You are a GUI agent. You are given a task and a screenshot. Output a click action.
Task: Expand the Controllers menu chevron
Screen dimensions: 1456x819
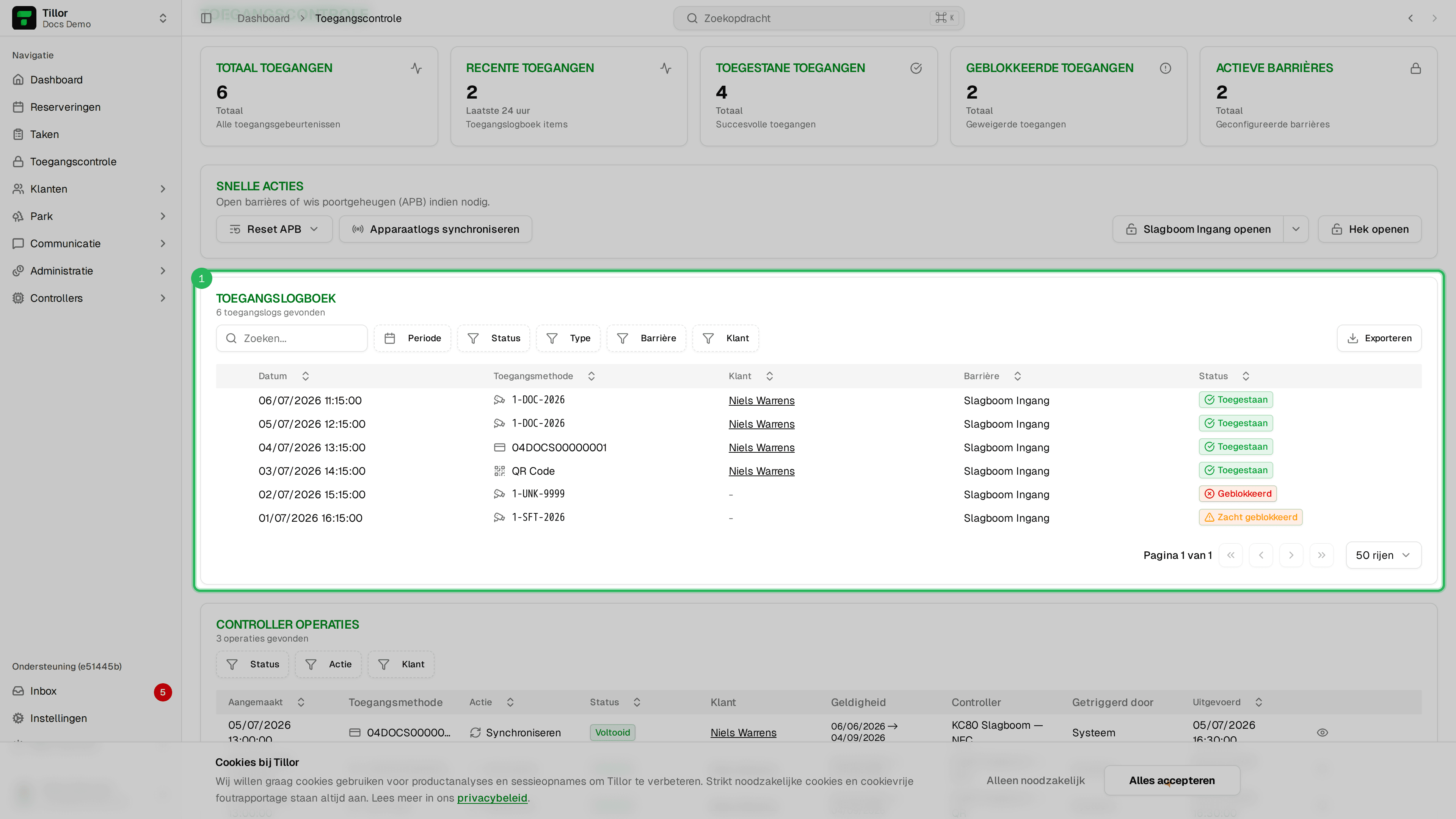(x=163, y=298)
